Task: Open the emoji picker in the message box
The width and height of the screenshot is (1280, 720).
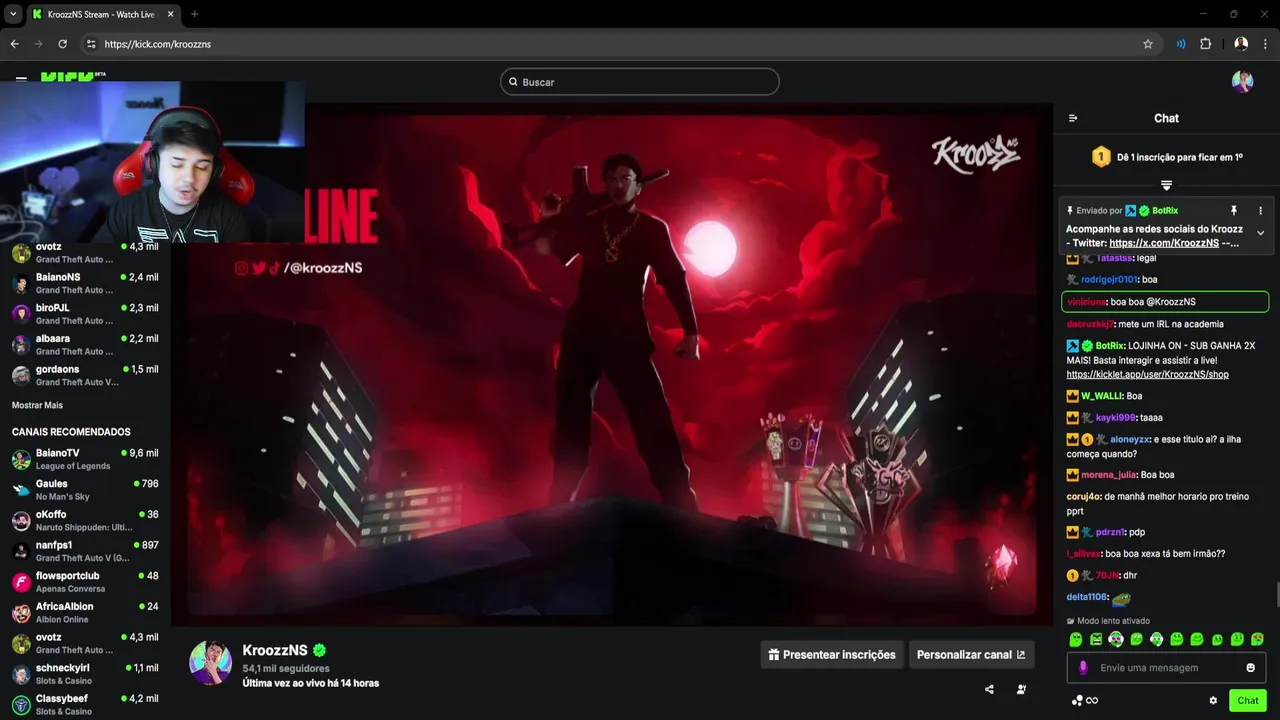Action: click(x=1250, y=668)
